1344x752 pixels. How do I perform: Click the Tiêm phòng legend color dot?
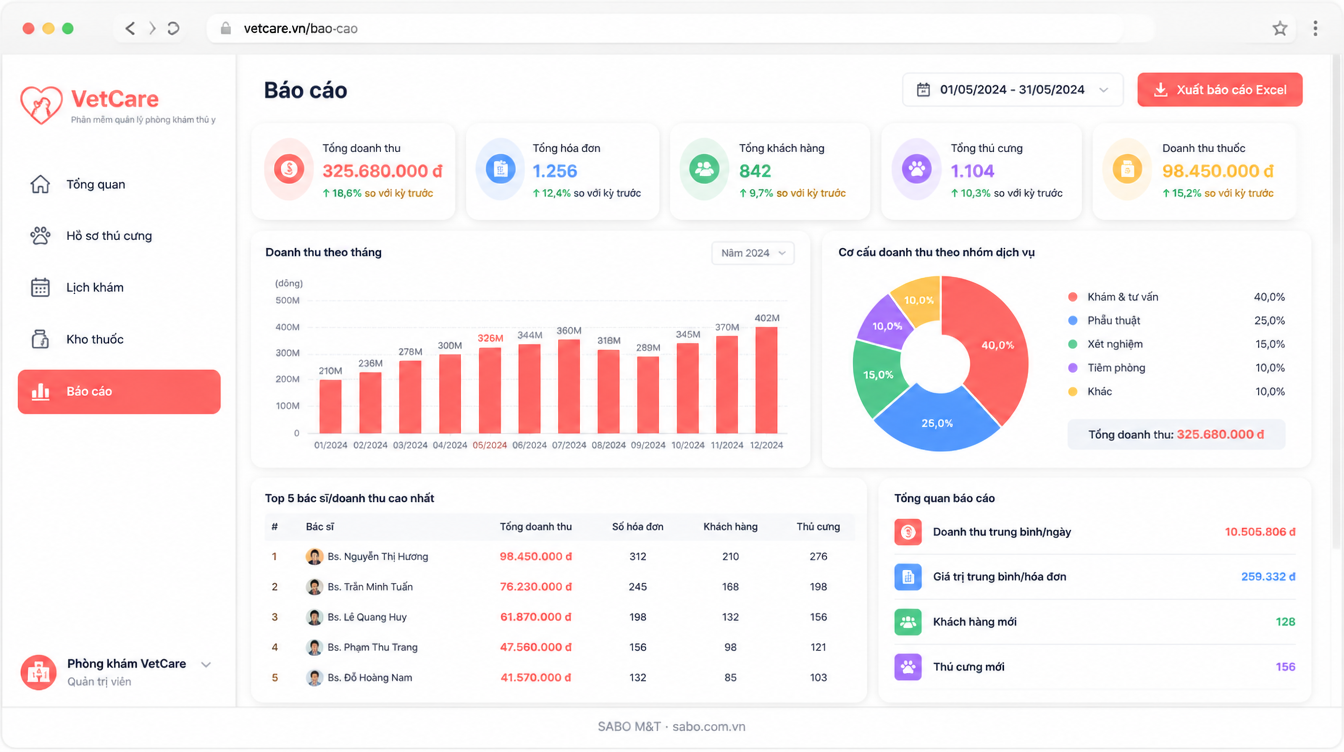[x=1073, y=368]
